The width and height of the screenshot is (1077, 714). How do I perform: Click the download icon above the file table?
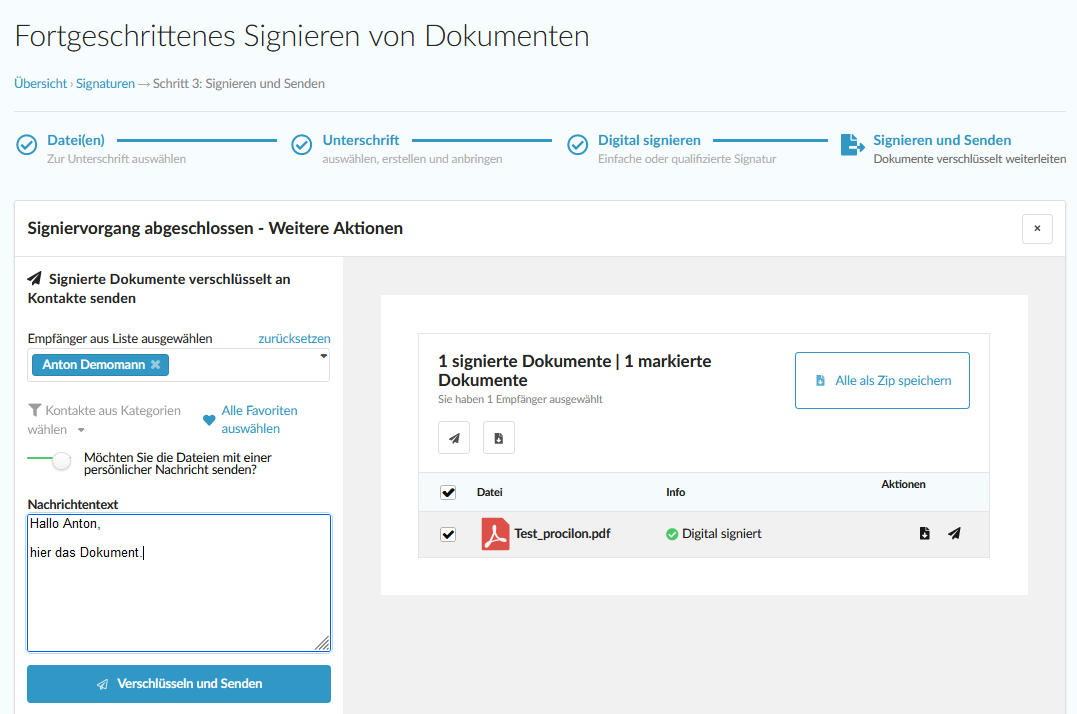click(499, 438)
